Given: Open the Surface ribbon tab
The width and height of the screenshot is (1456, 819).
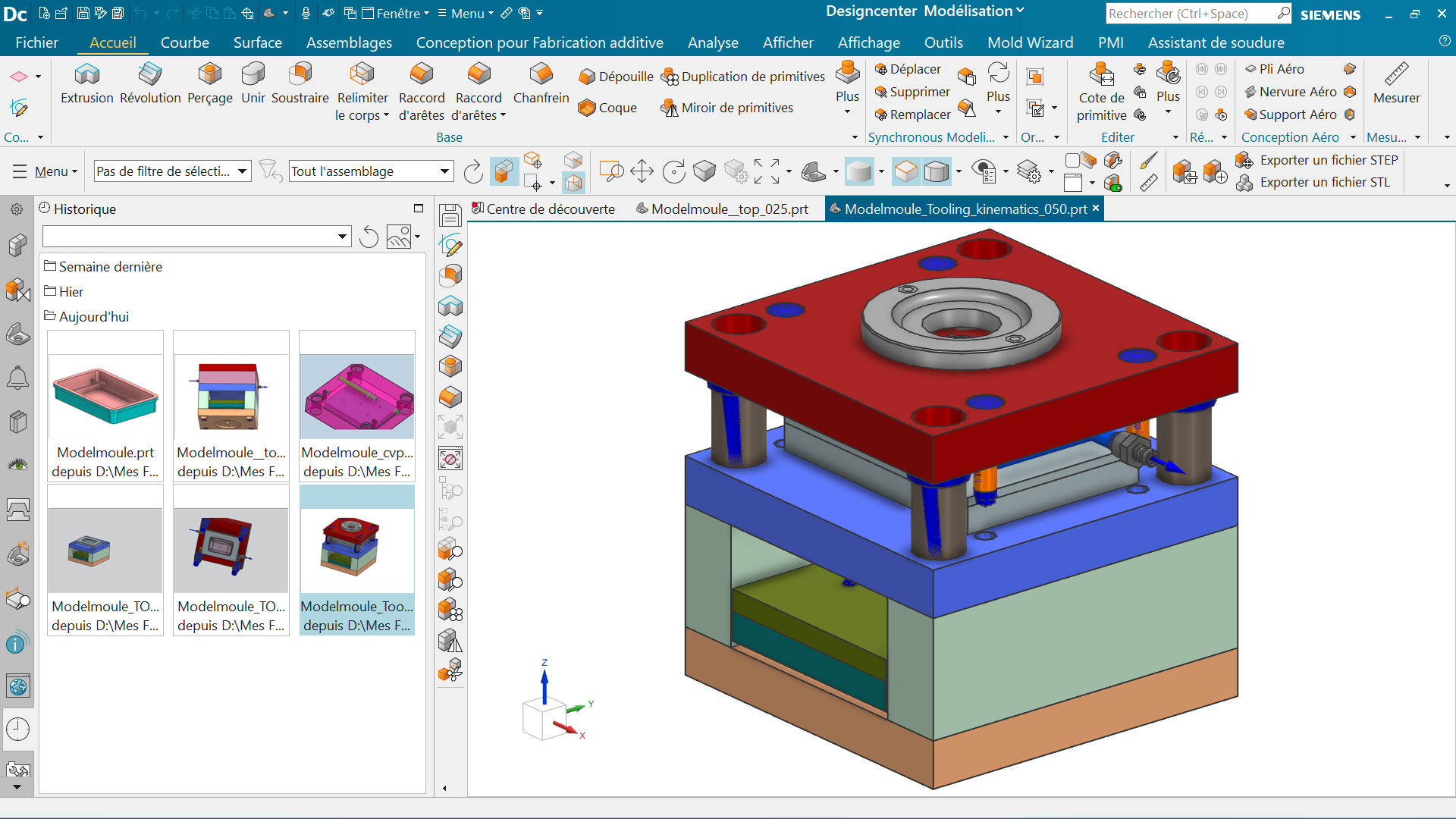Looking at the screenshot, I should coord(258,42).
